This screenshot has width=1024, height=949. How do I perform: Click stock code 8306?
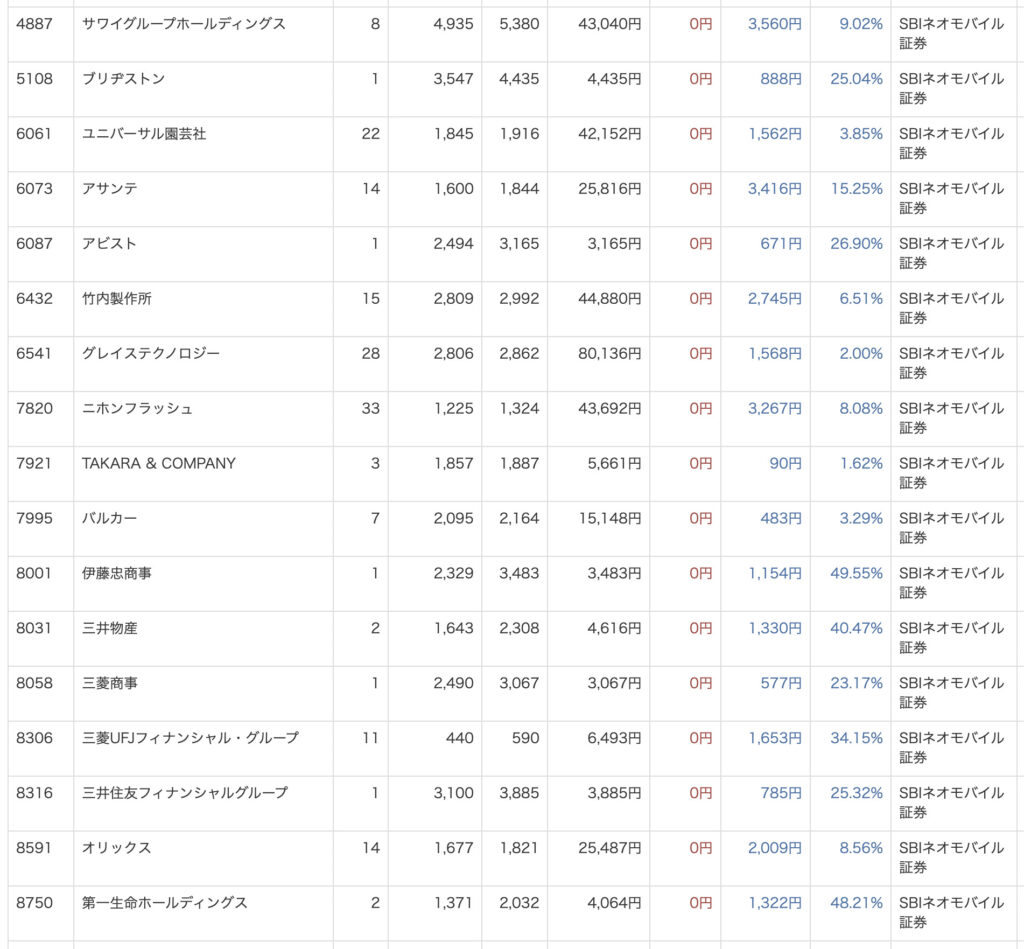tap(34, 737)
